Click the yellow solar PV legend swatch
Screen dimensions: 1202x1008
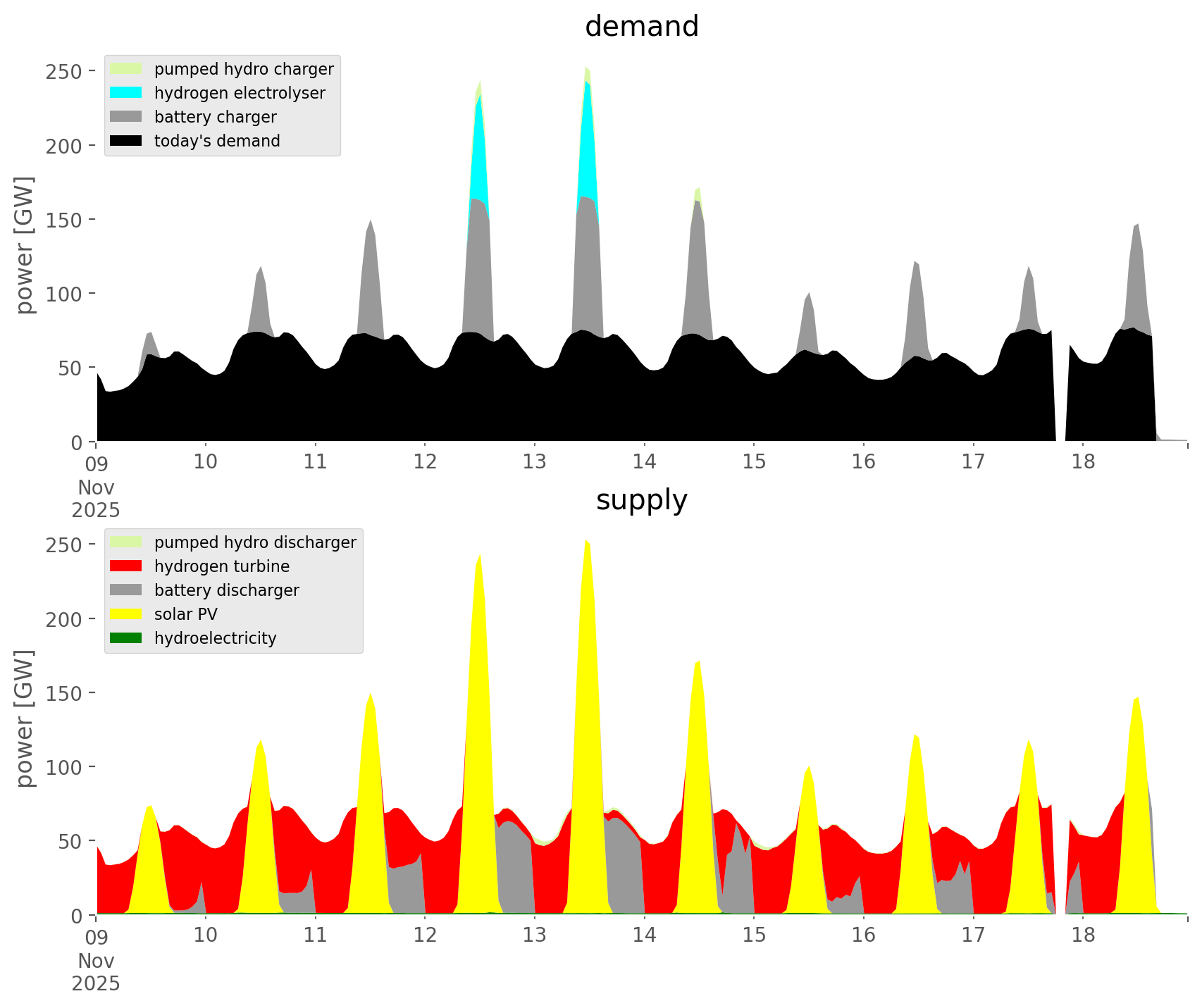pyautogui.click(x=126, y=614)
